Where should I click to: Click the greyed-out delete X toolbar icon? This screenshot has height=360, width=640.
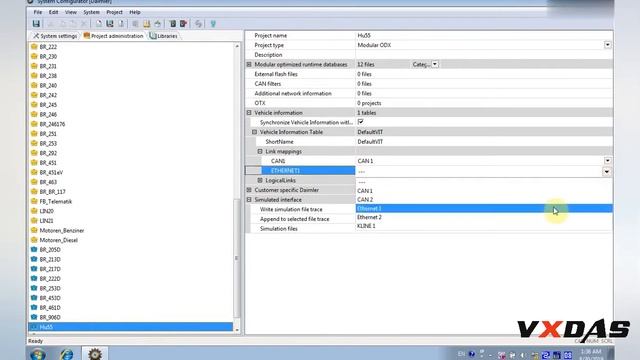[84, 24]
